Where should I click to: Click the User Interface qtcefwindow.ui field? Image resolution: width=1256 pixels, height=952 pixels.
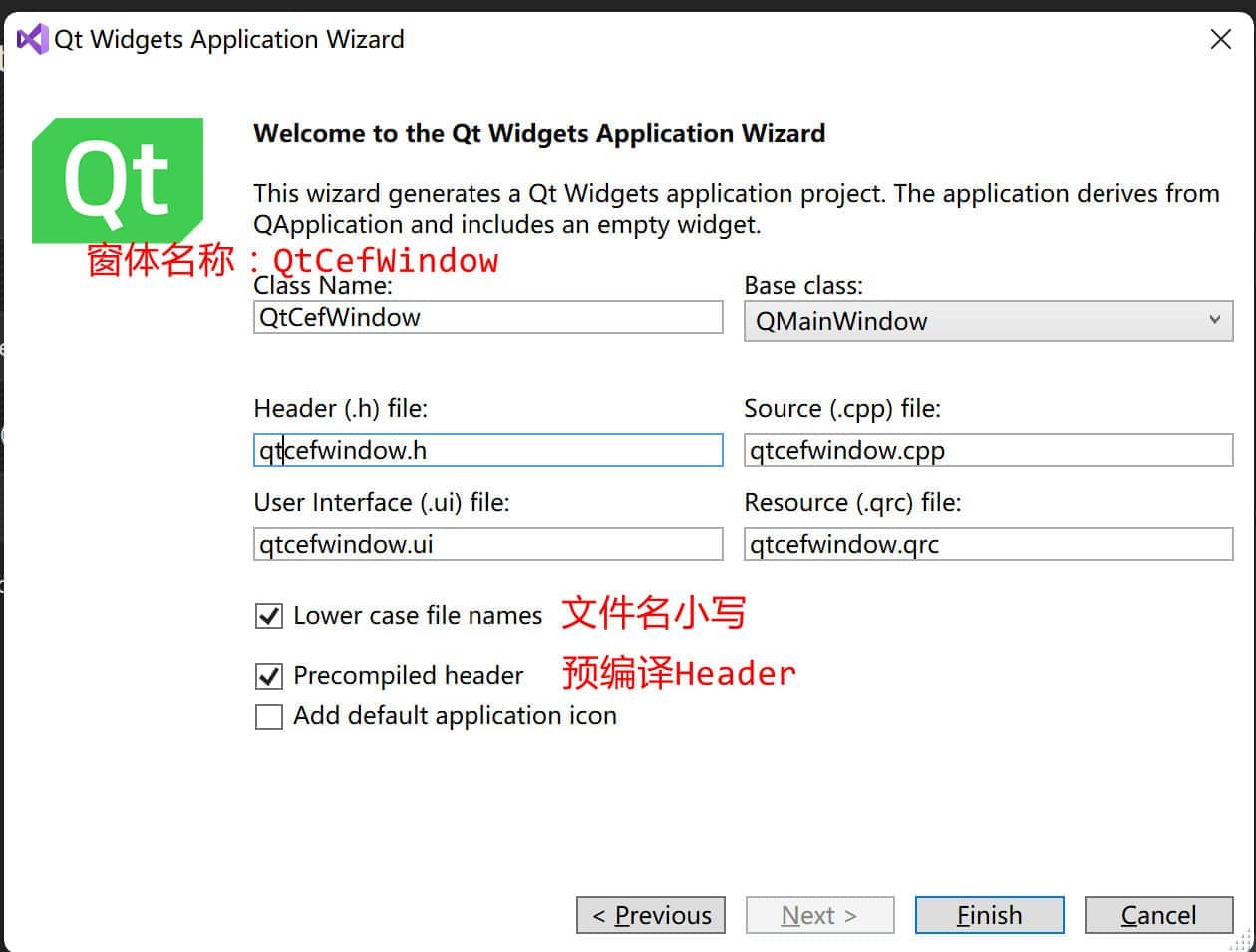click(x=488, y=544)
